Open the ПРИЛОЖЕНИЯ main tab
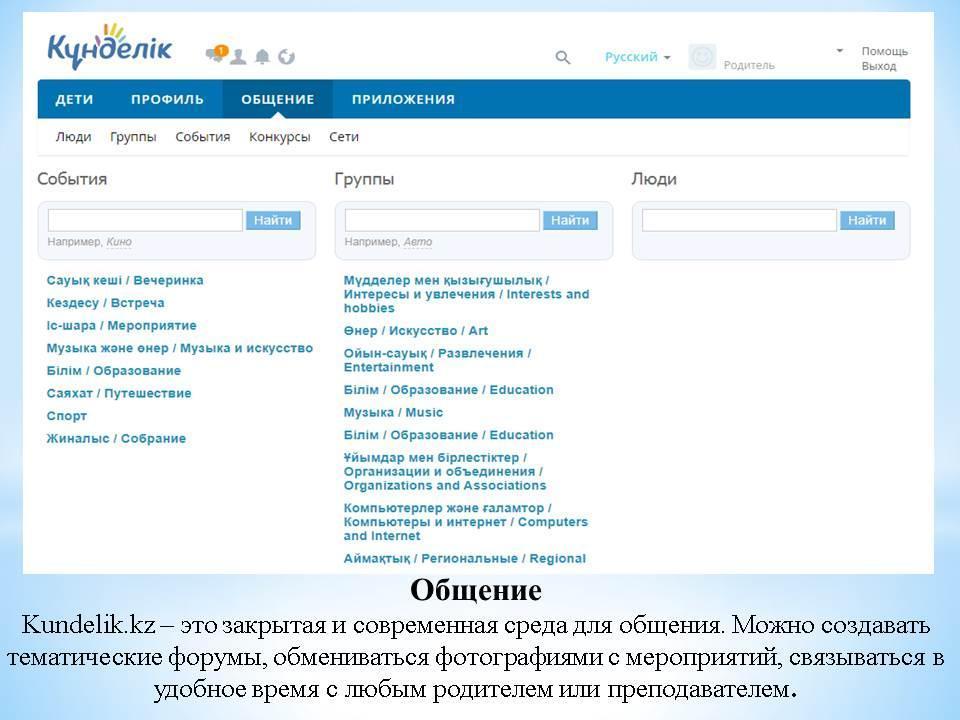Image resolution: width=960 pixels, height=720 pixels. (403, 99)
